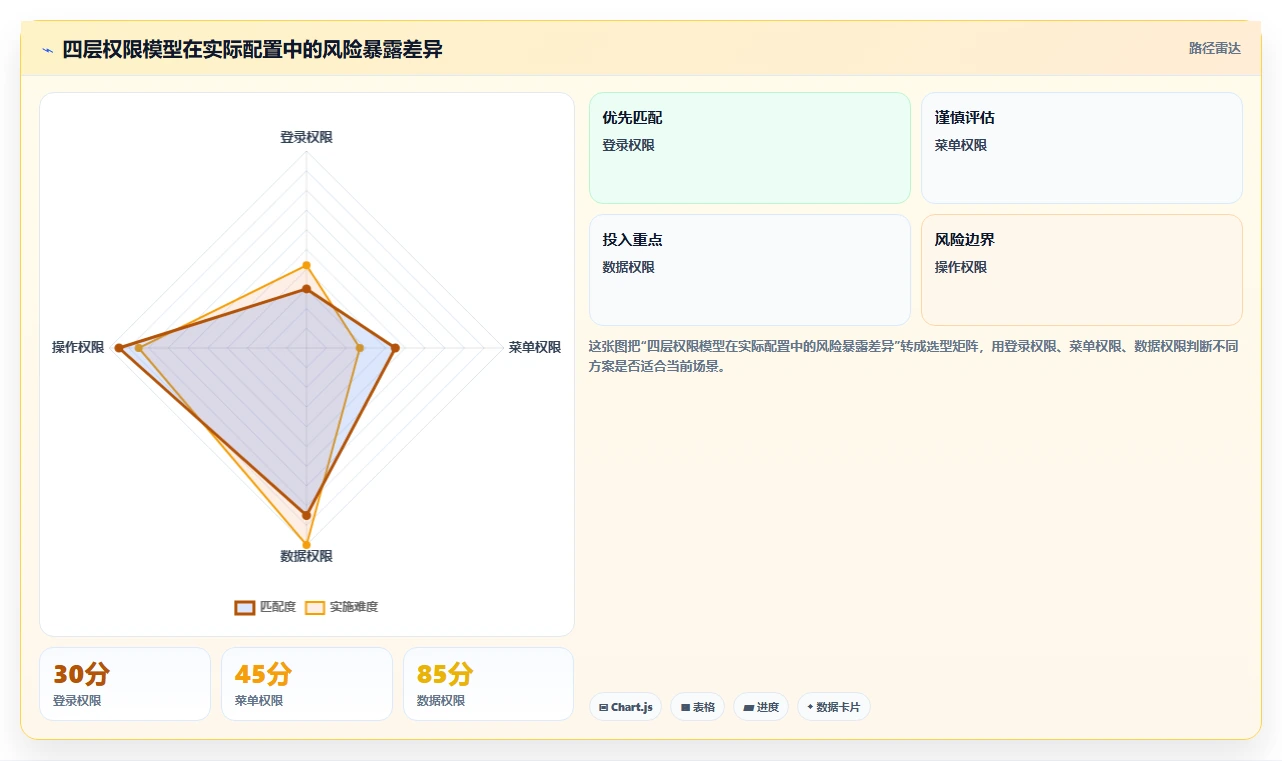Image resolution: width=1282 pixels, height=761 pixels.
Task: Click the description paragraph below the cards
Action: point(914,356)
